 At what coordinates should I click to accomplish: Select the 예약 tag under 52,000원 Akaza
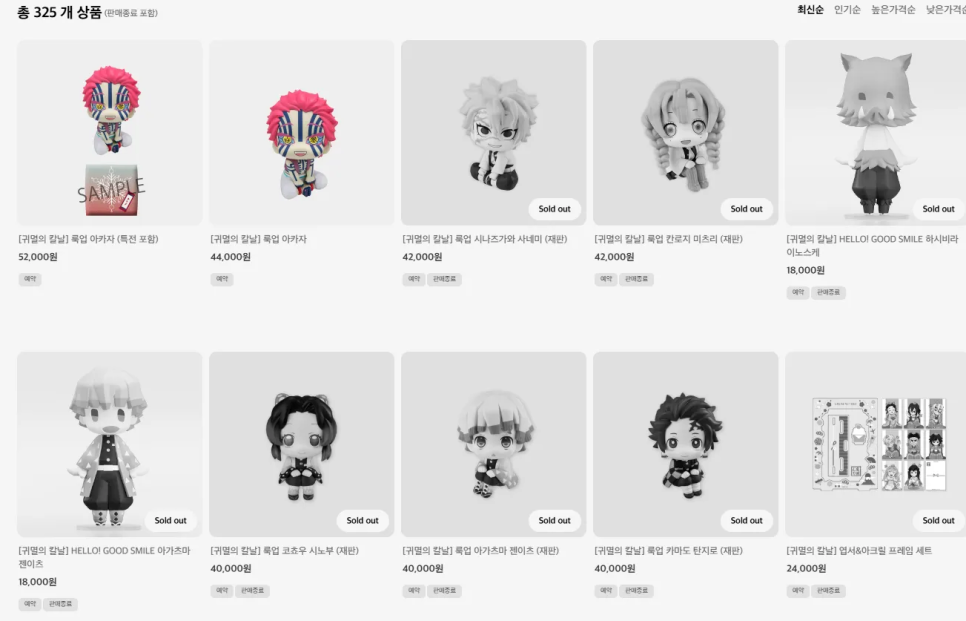coord(30,279)
